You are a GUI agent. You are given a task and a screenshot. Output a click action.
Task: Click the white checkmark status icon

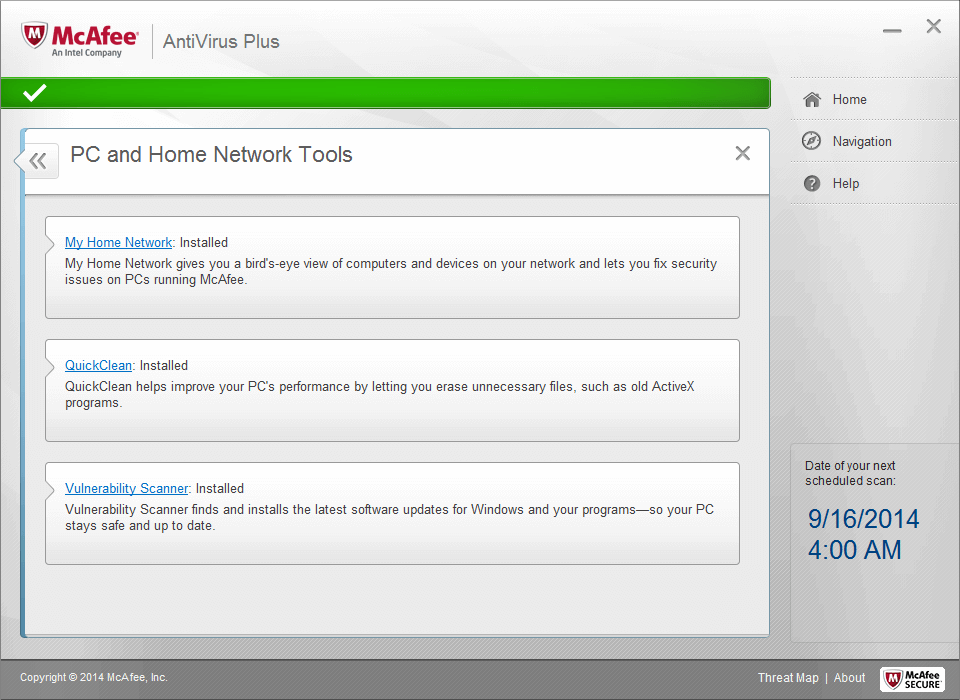[x=35, y=93]
